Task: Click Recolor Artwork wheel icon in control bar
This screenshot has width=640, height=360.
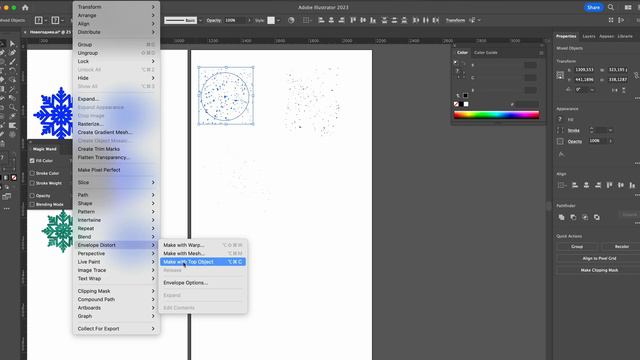Action: point(291,20)
